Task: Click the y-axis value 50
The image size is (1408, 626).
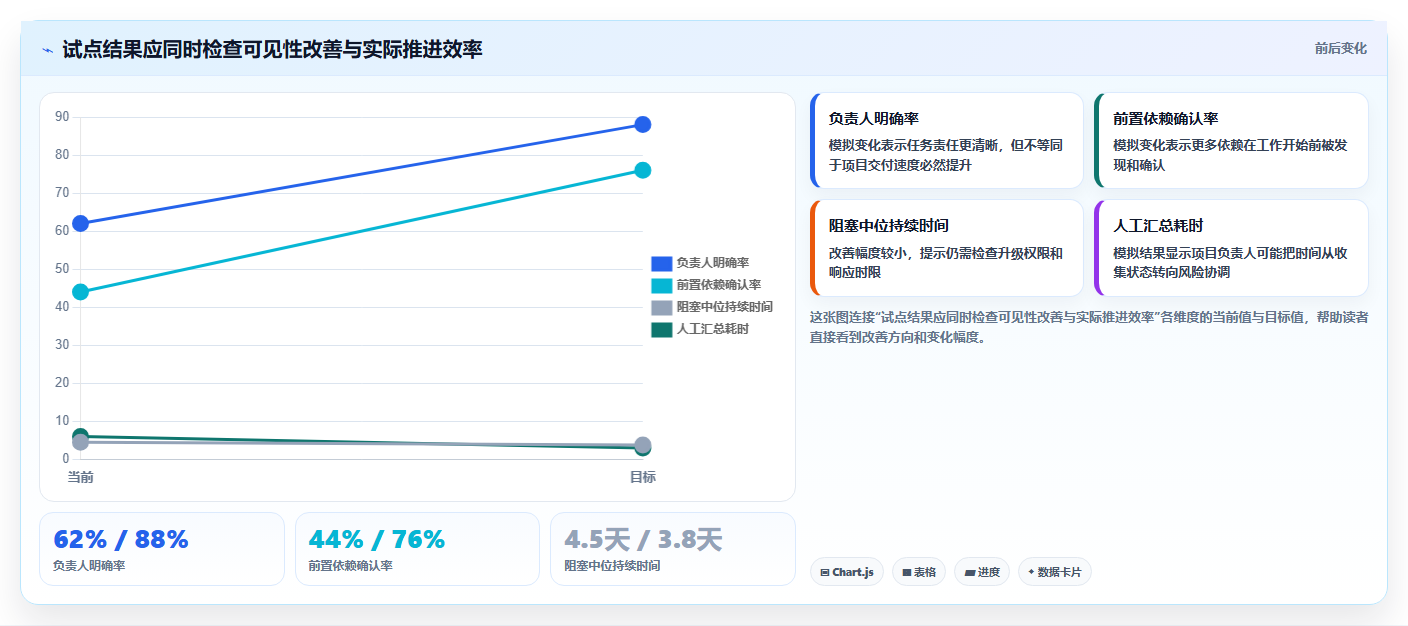Action: 62,269
